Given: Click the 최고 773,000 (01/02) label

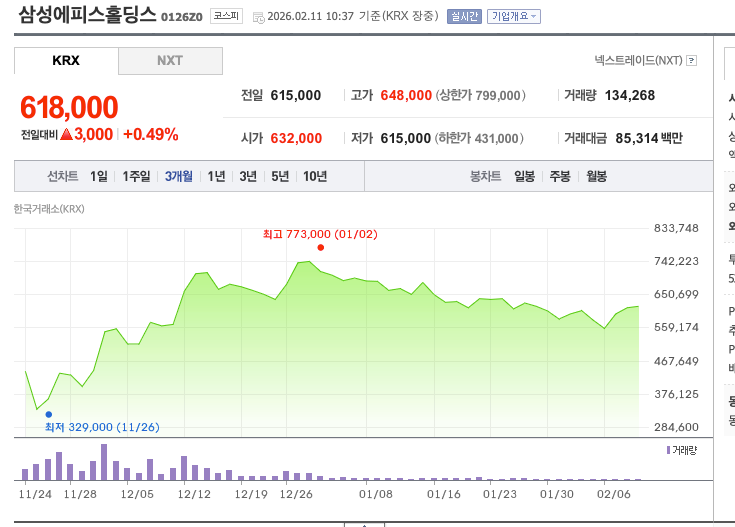Looking at the screenshot, I should (x=320, y=234).
